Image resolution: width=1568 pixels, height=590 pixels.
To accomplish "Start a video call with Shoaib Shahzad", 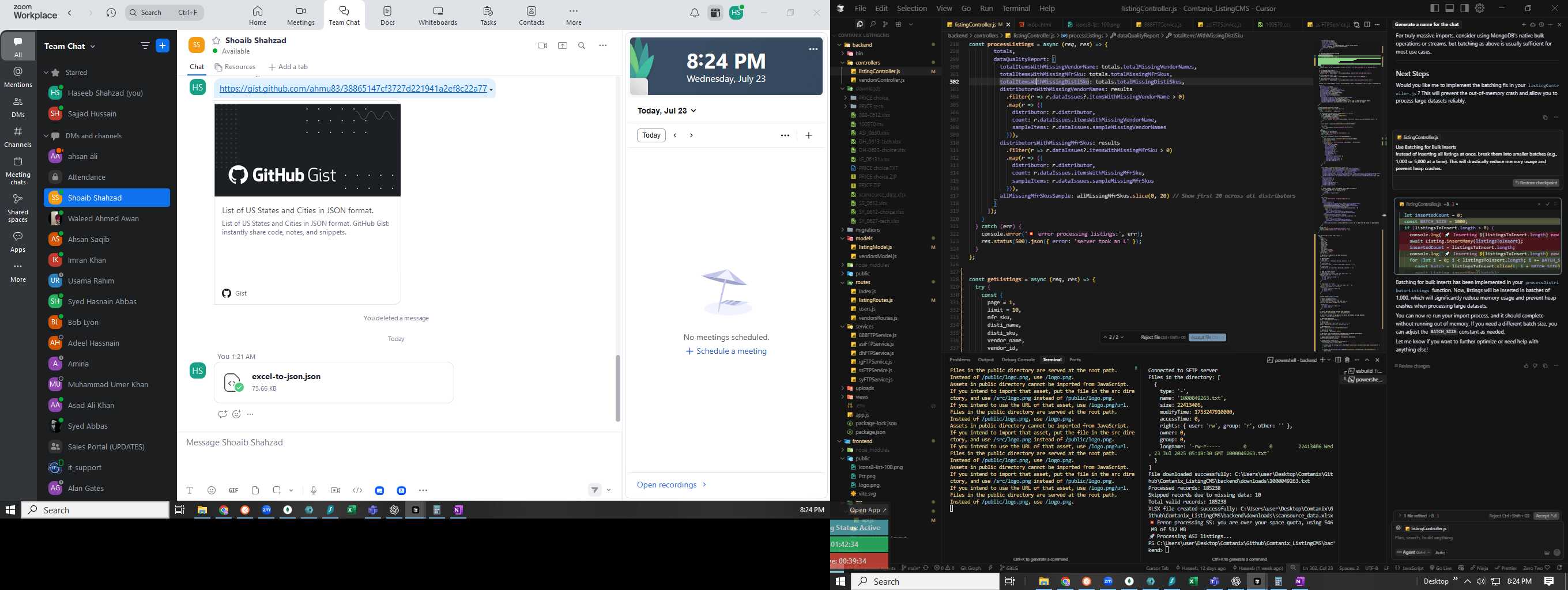I will [x=542, y=46].
